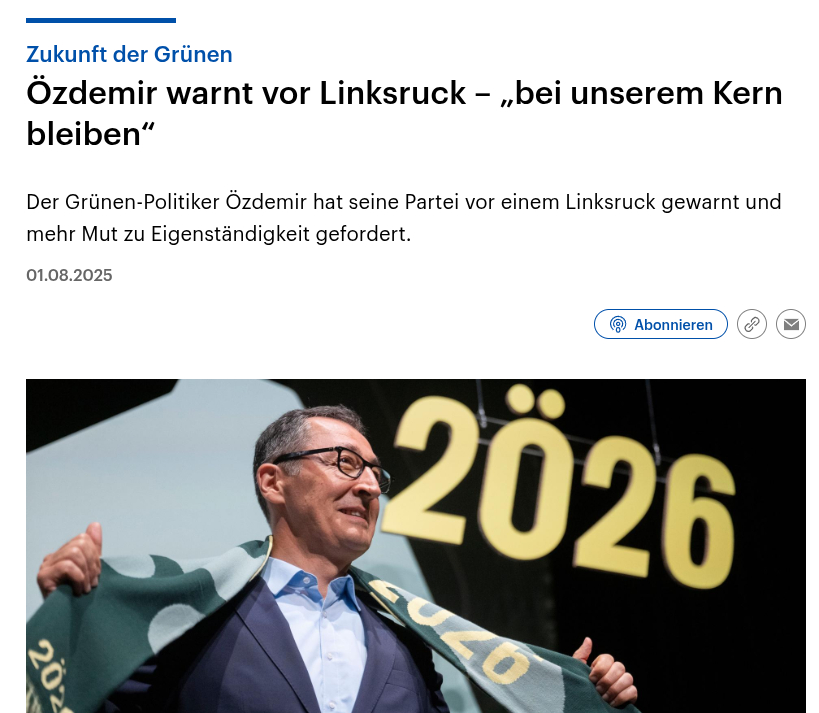
Task: Click the blue accent bar above the category
Action: click(101, 20)
